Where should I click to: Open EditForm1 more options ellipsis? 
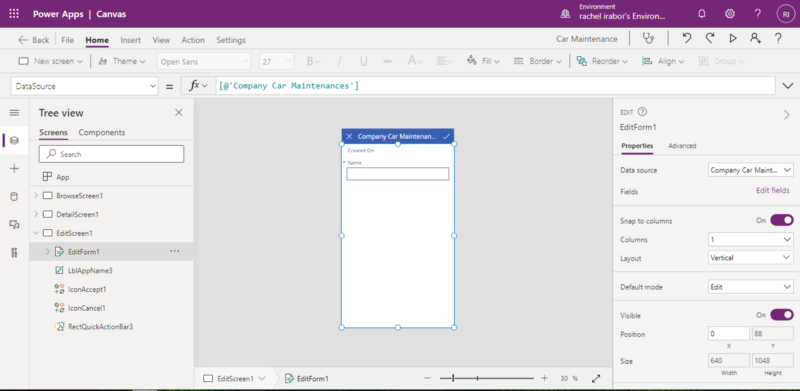coord(174,251)
